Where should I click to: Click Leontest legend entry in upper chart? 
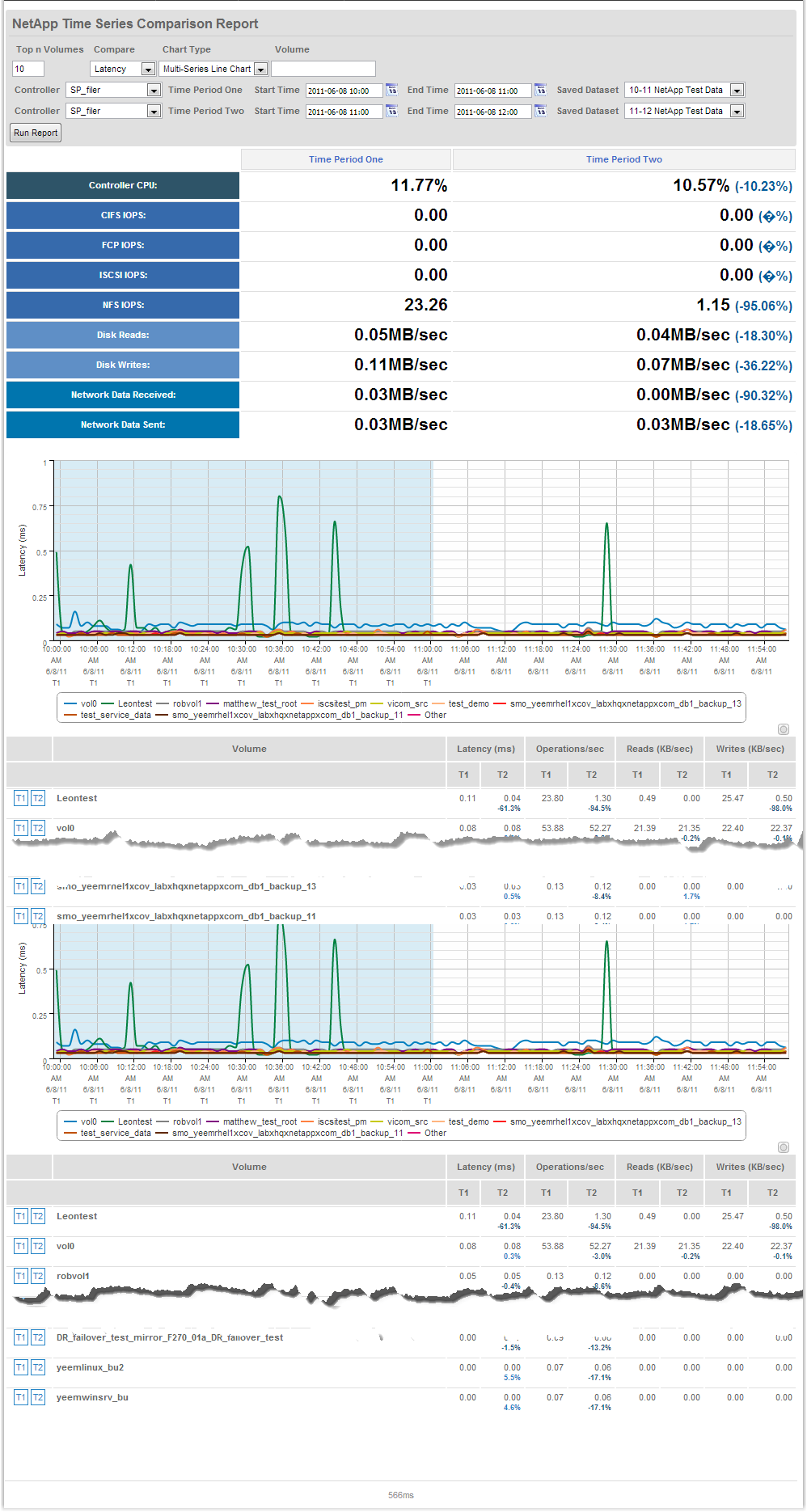point(126,704)
